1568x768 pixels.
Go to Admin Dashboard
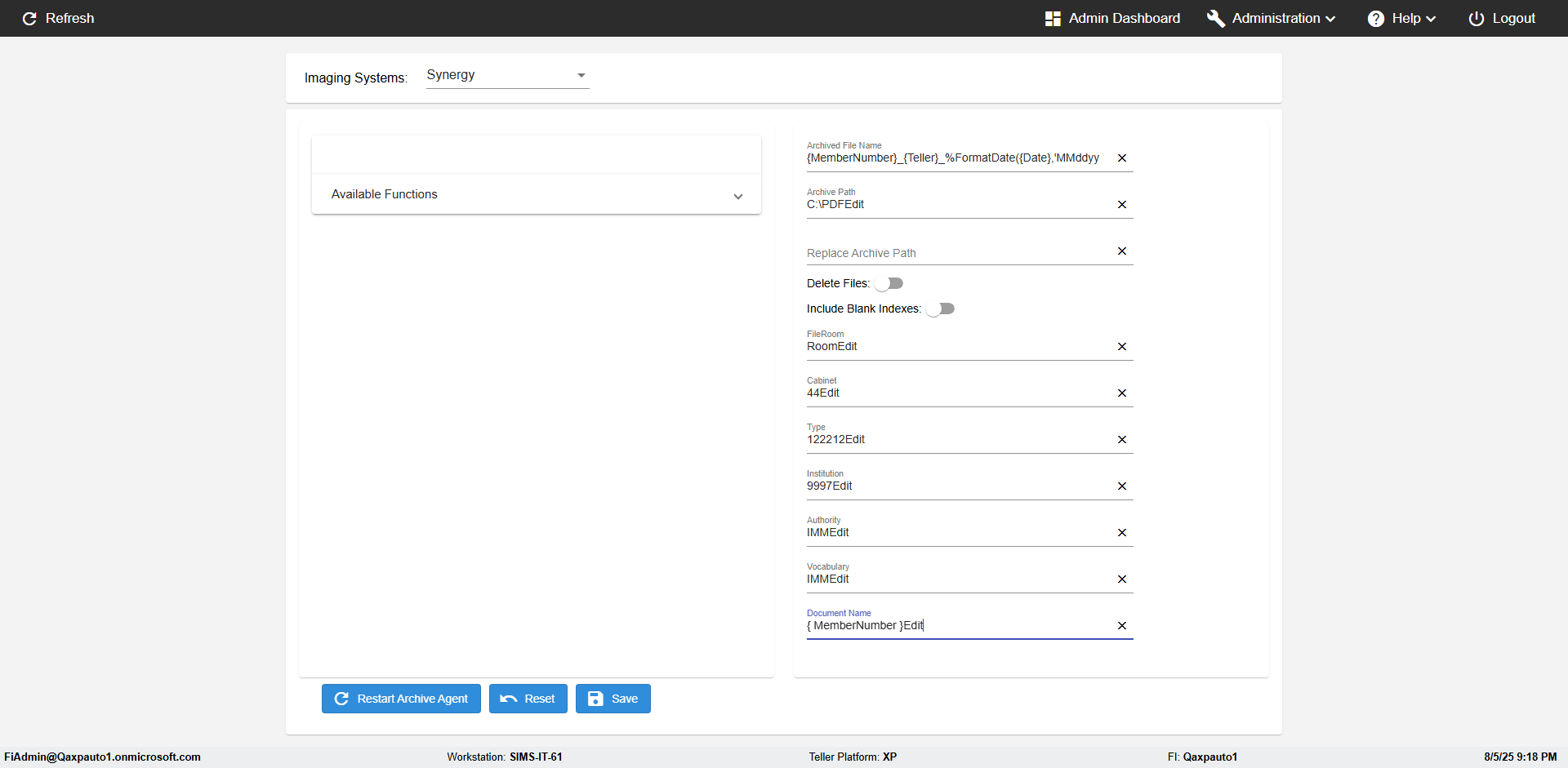pyautogui.click(x=1112, y=18)
